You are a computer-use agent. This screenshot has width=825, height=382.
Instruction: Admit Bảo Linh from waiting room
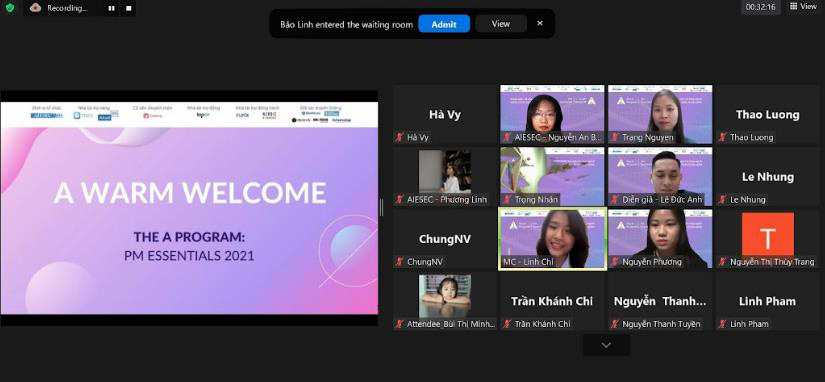pyautogui.click(x=444, y=24)
